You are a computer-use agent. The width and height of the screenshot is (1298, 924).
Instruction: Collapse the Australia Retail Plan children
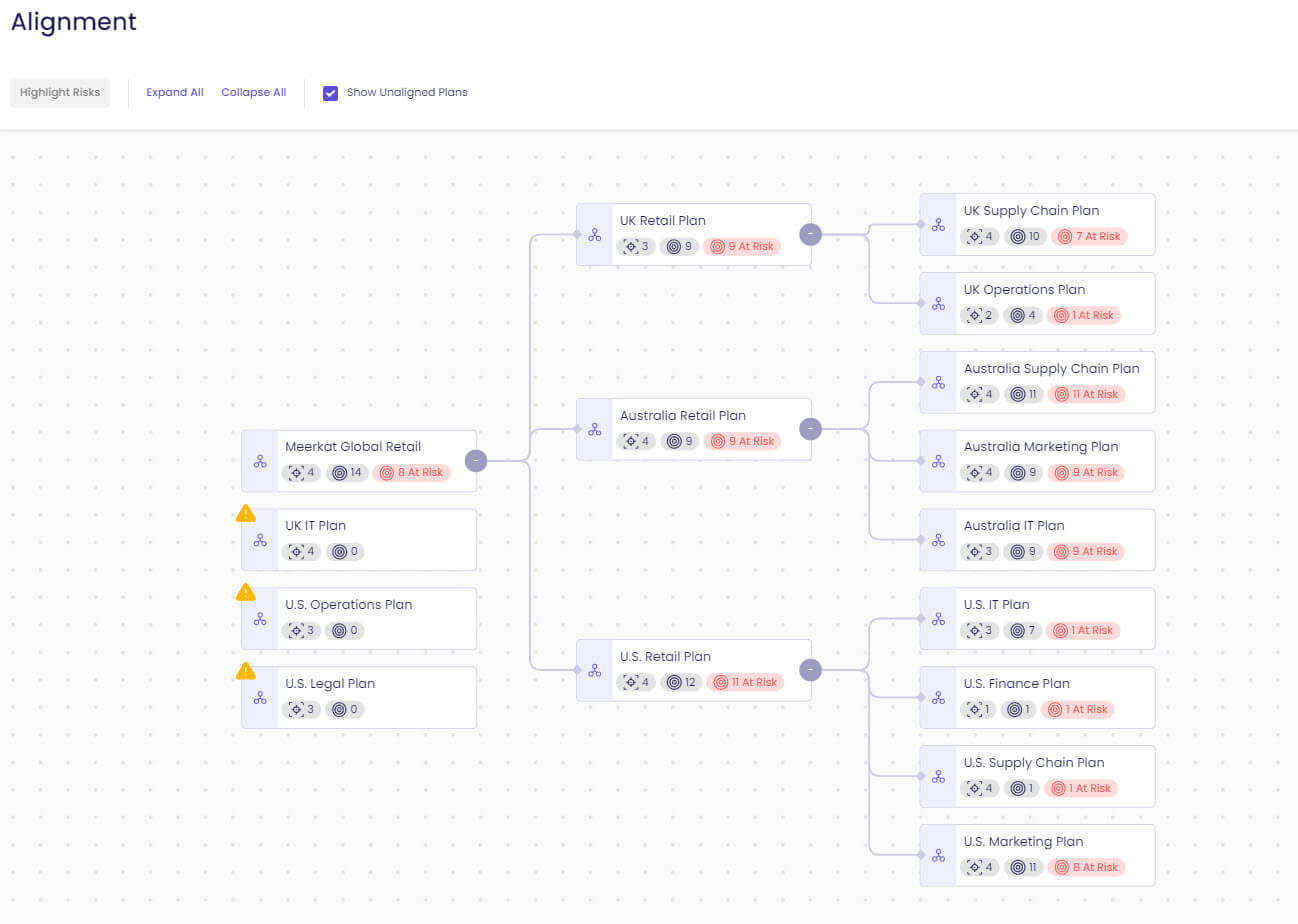point(810,430)
